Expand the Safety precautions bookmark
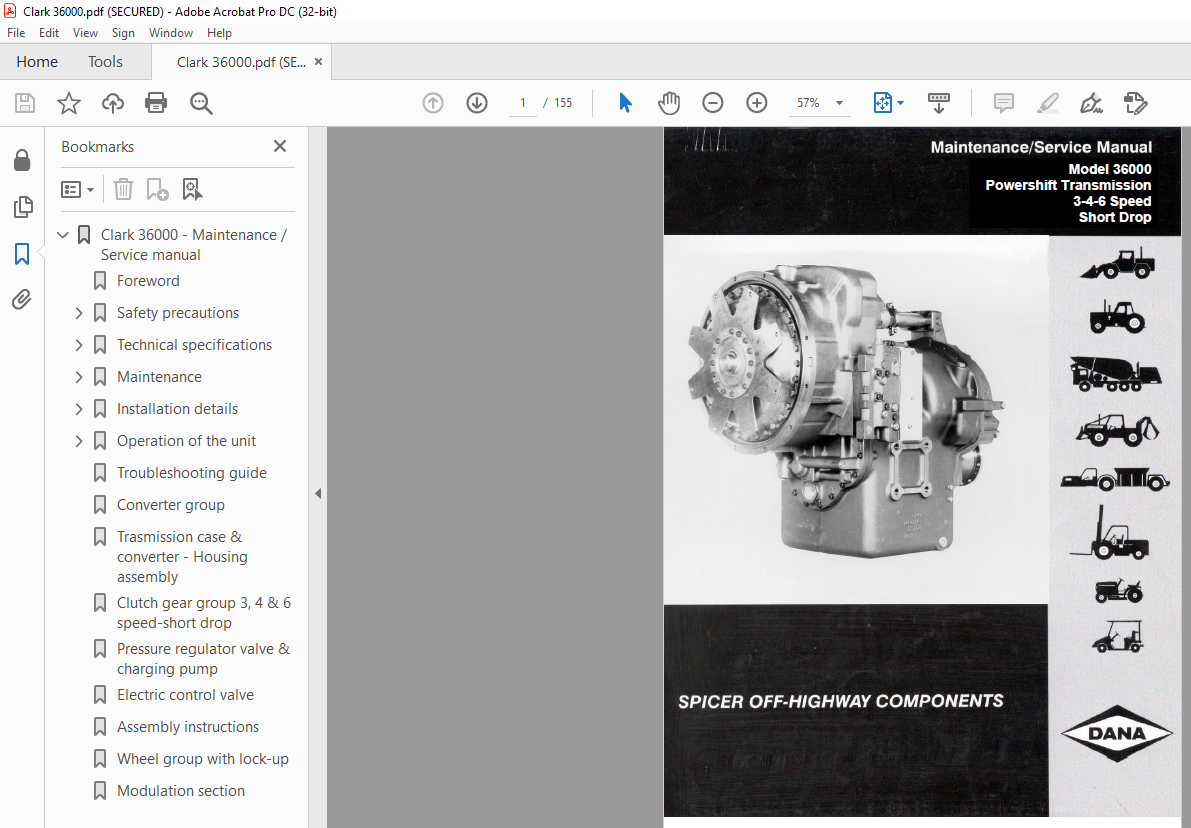The width and height of the screenshot is (1191, 828). pyautogui.click(x=79, y=313)
